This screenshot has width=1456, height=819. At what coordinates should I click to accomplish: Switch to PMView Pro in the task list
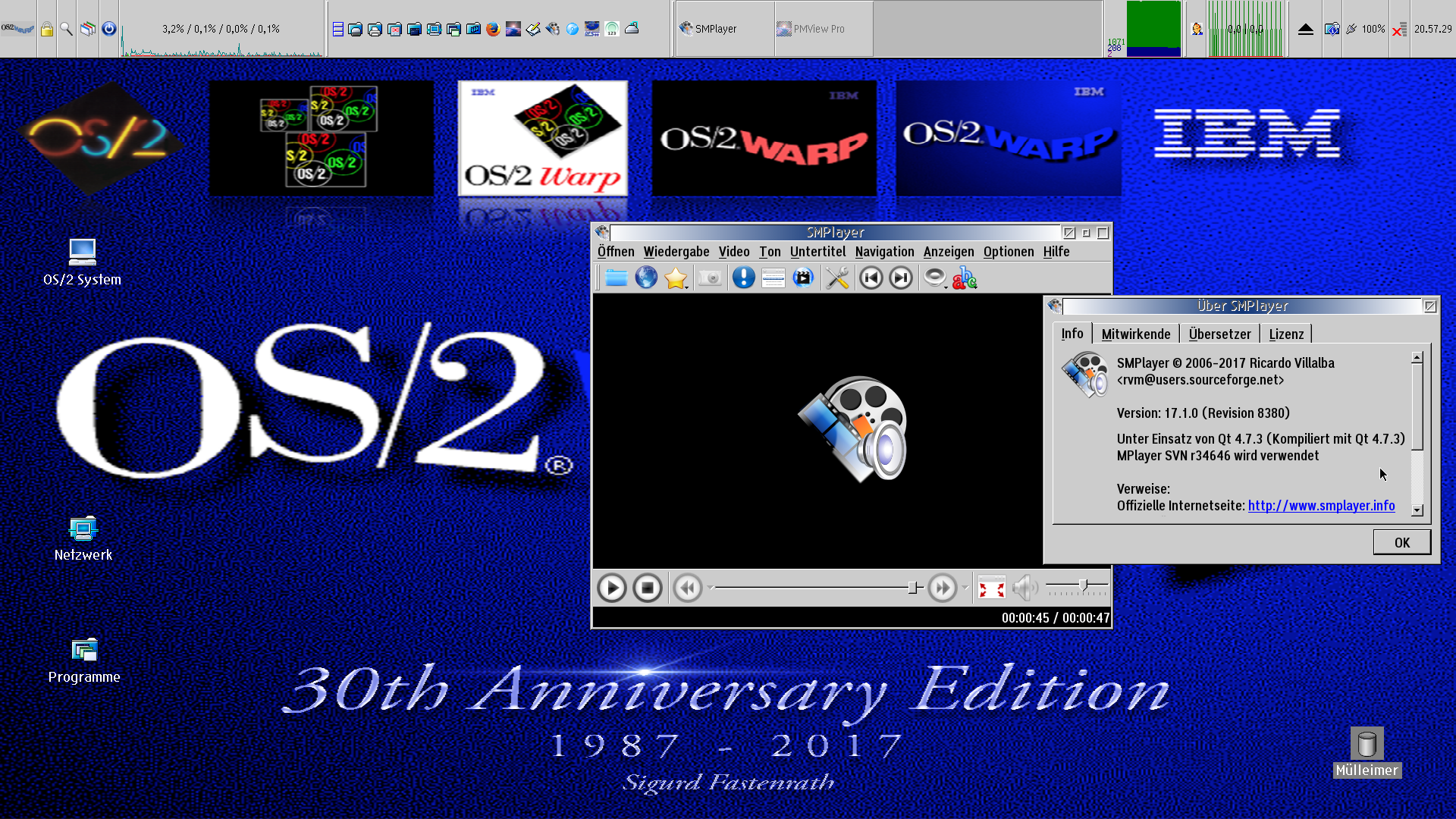pyautogui.click(x=824, y=29)
